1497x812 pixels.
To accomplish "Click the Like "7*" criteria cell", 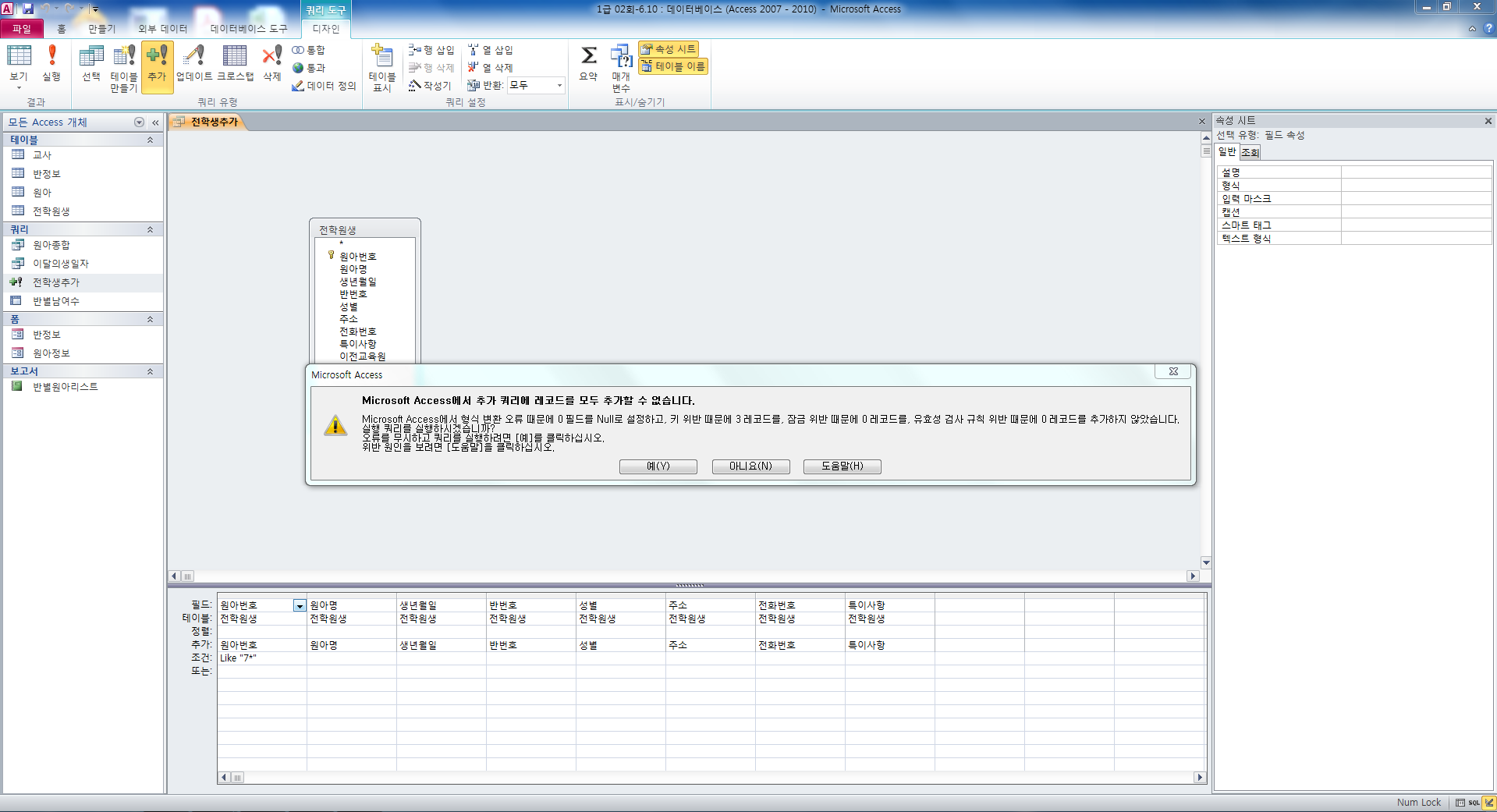I will (261, 658).
